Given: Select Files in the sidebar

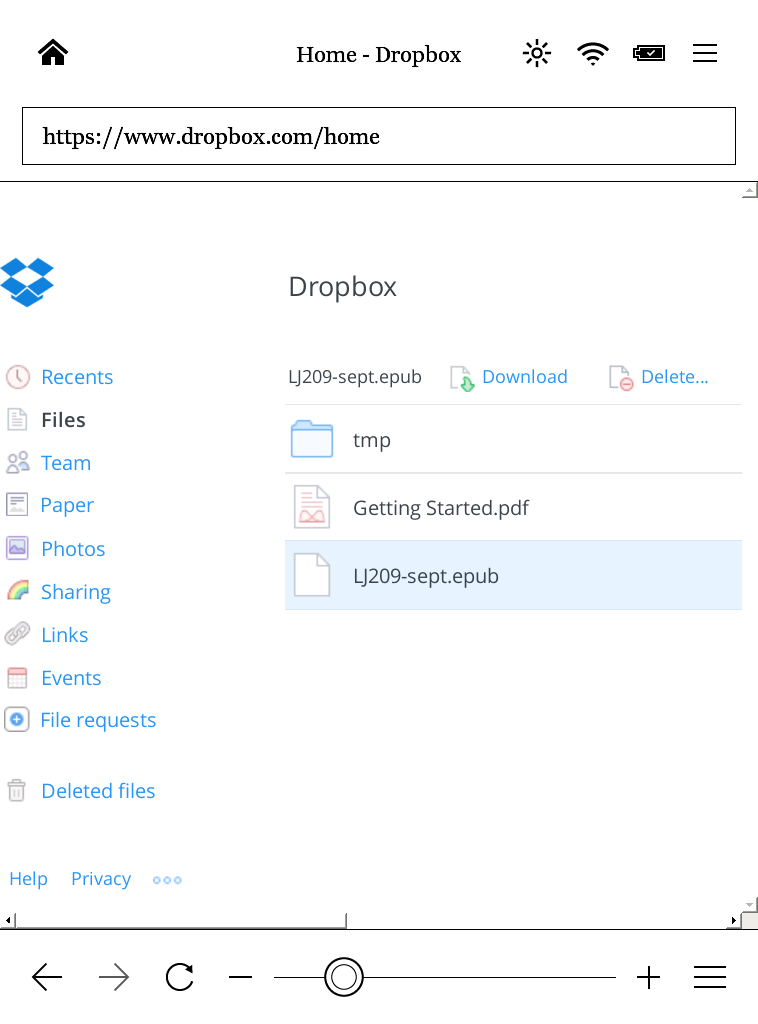Looking at the screenshot, I should pos(63,420).
